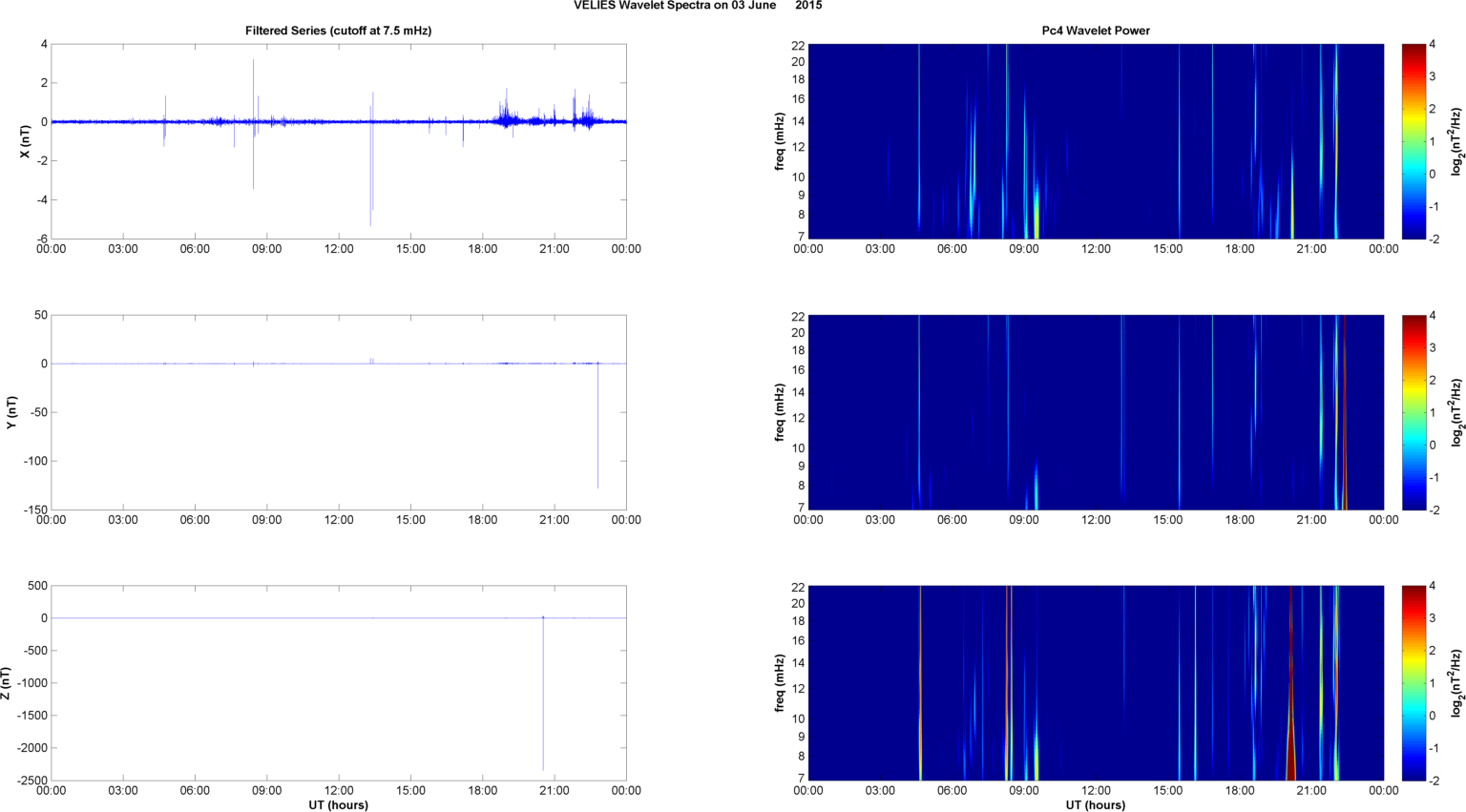Select the Y (nT) axis label
The image size is (1466, 812).
[x=12, y=412]
